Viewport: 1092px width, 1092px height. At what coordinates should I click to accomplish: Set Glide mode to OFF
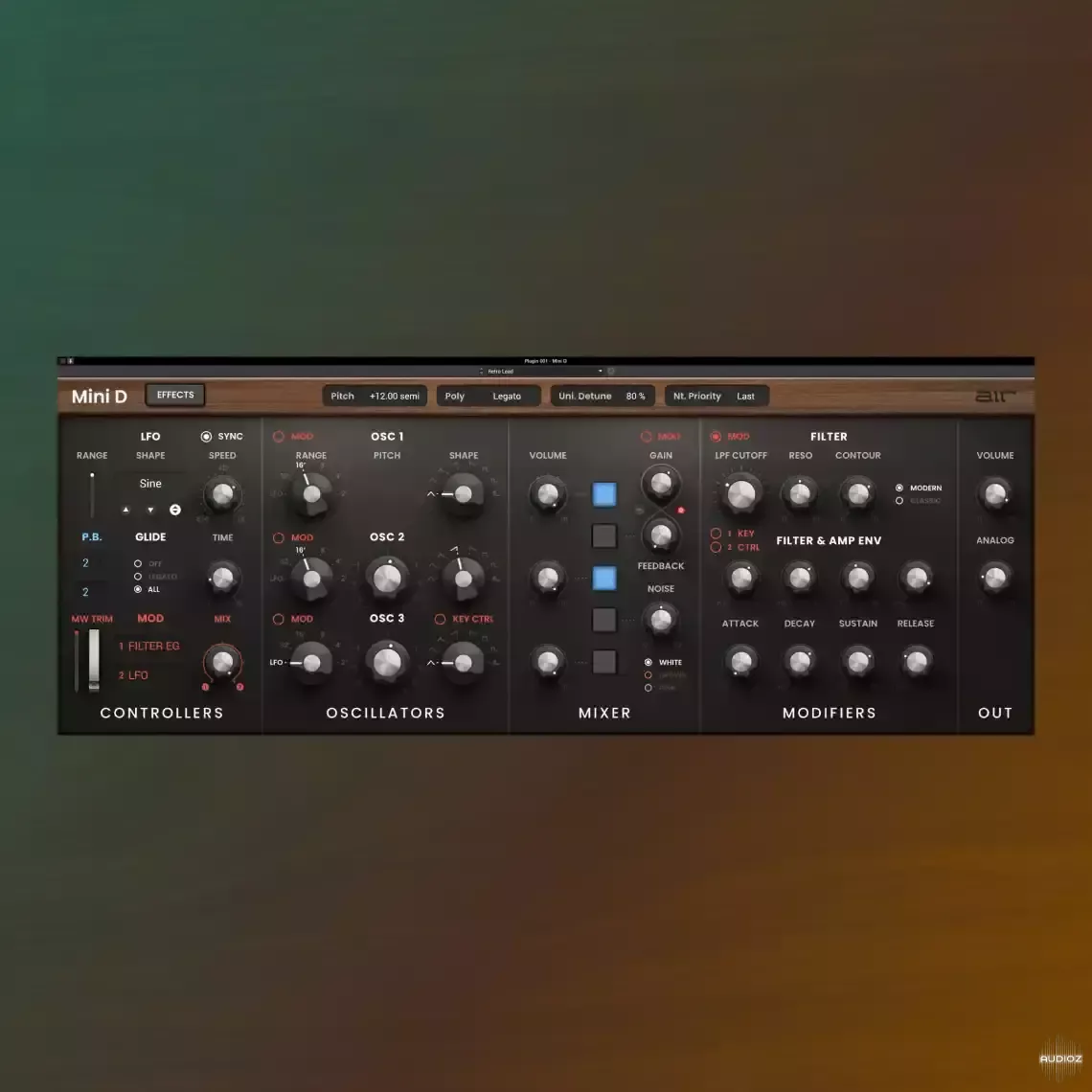point(138,563)
